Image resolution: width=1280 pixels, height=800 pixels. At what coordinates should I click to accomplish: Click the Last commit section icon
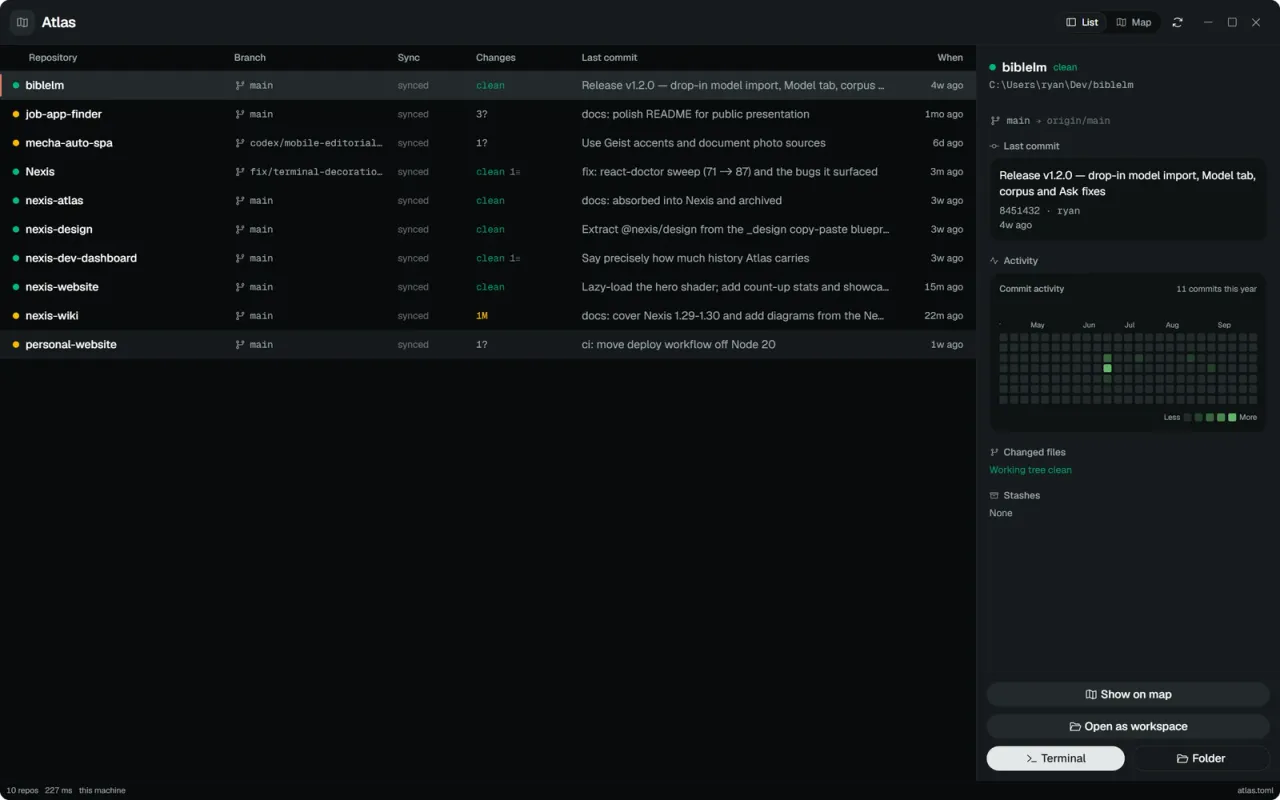[994, 146]
